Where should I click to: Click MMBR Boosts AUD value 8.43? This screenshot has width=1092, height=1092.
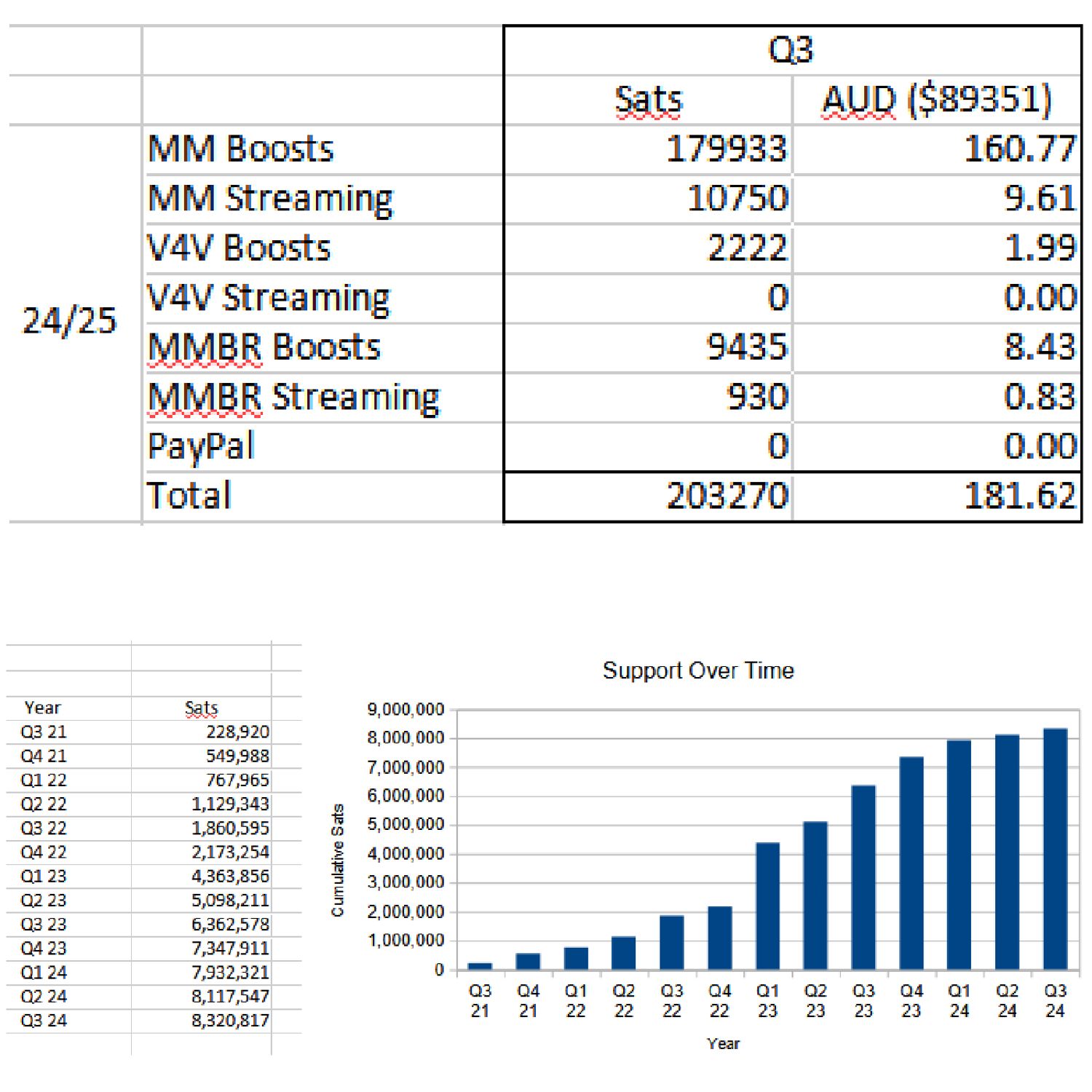coord(1040,347)
